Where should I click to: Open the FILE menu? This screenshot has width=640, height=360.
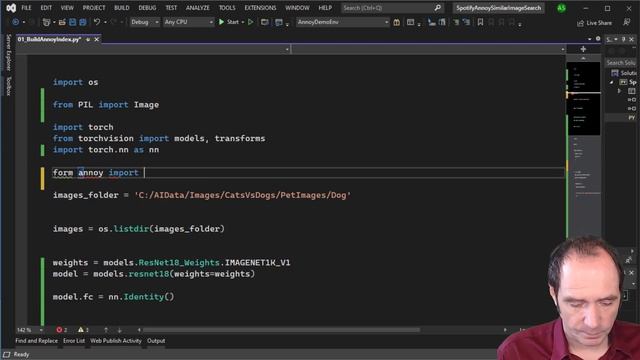point(26,8)
